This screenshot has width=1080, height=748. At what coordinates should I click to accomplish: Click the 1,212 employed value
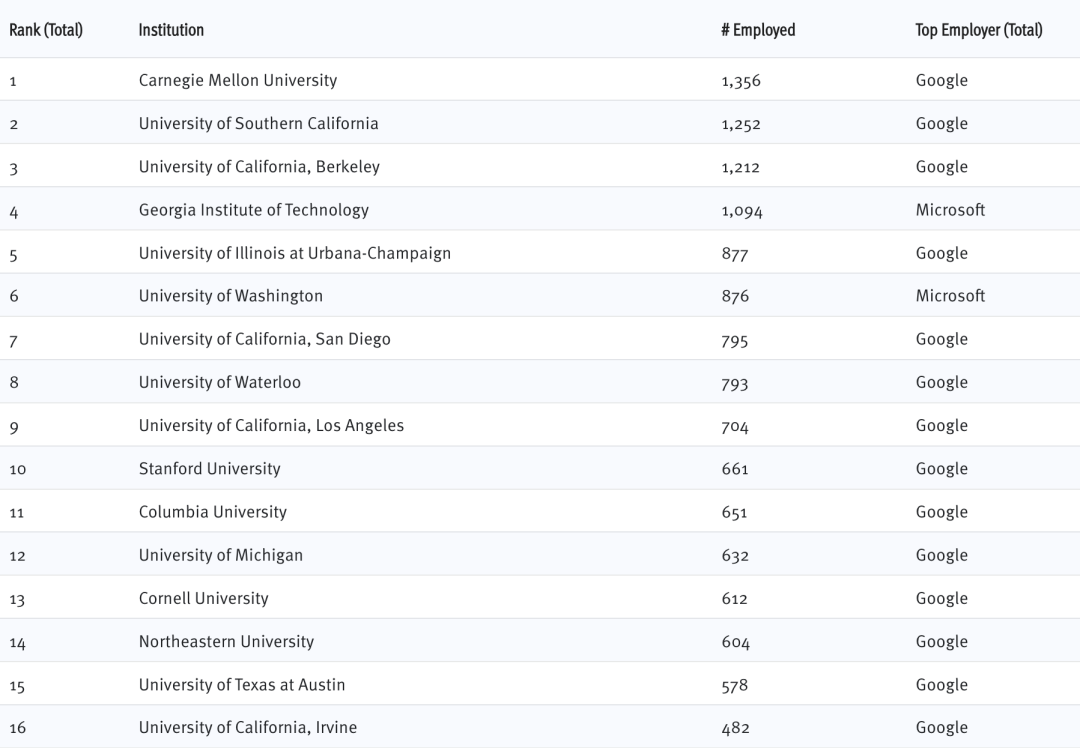tap(740, 167)
